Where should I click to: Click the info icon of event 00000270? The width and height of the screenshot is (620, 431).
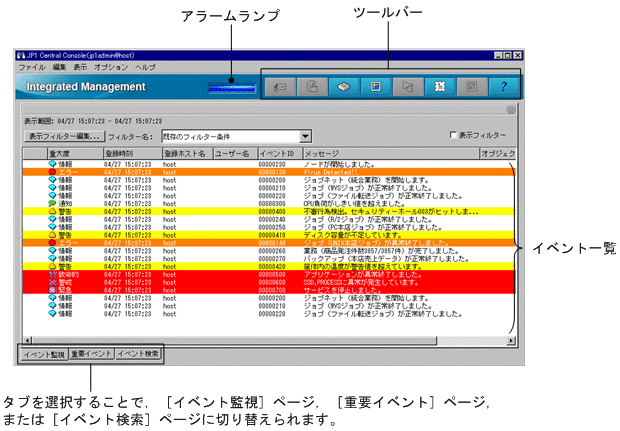(x=52, y=259)
